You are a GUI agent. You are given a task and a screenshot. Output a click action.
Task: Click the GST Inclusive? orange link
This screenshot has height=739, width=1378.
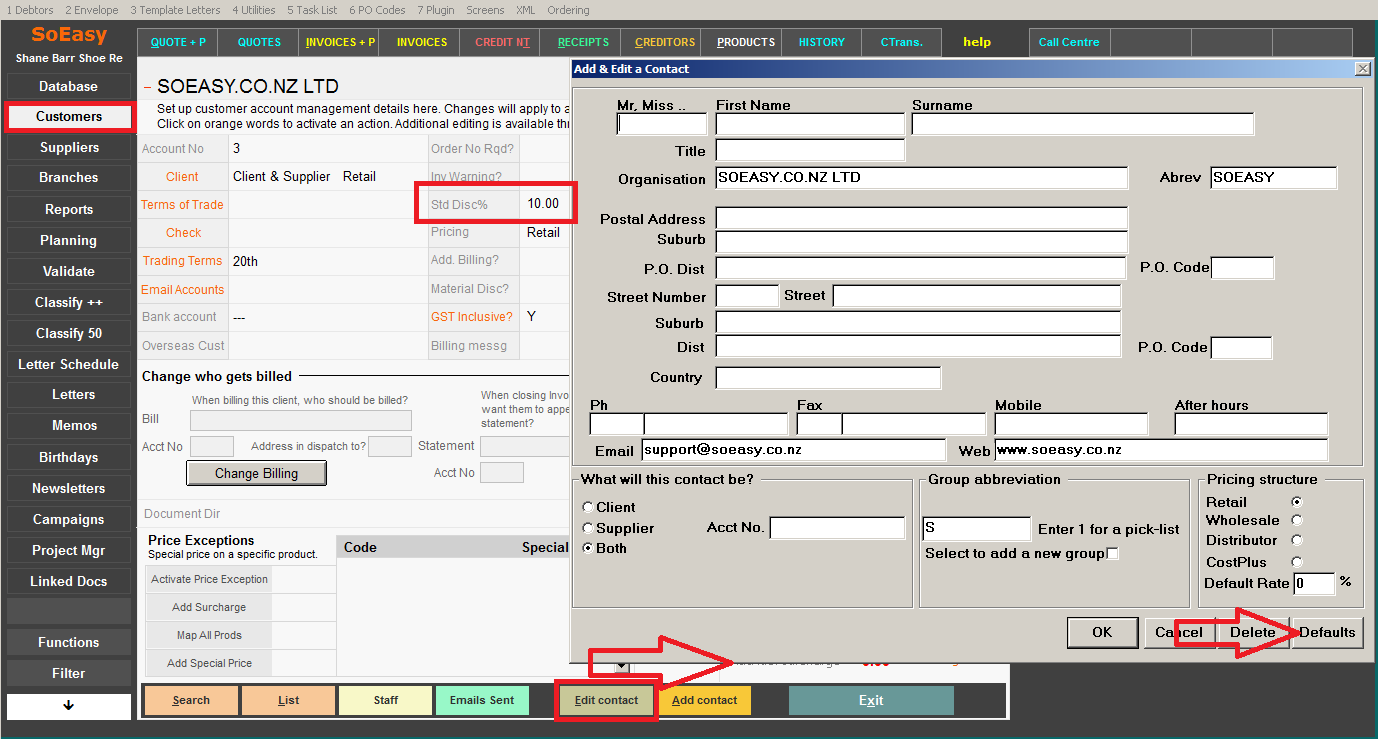coord(471,316)
